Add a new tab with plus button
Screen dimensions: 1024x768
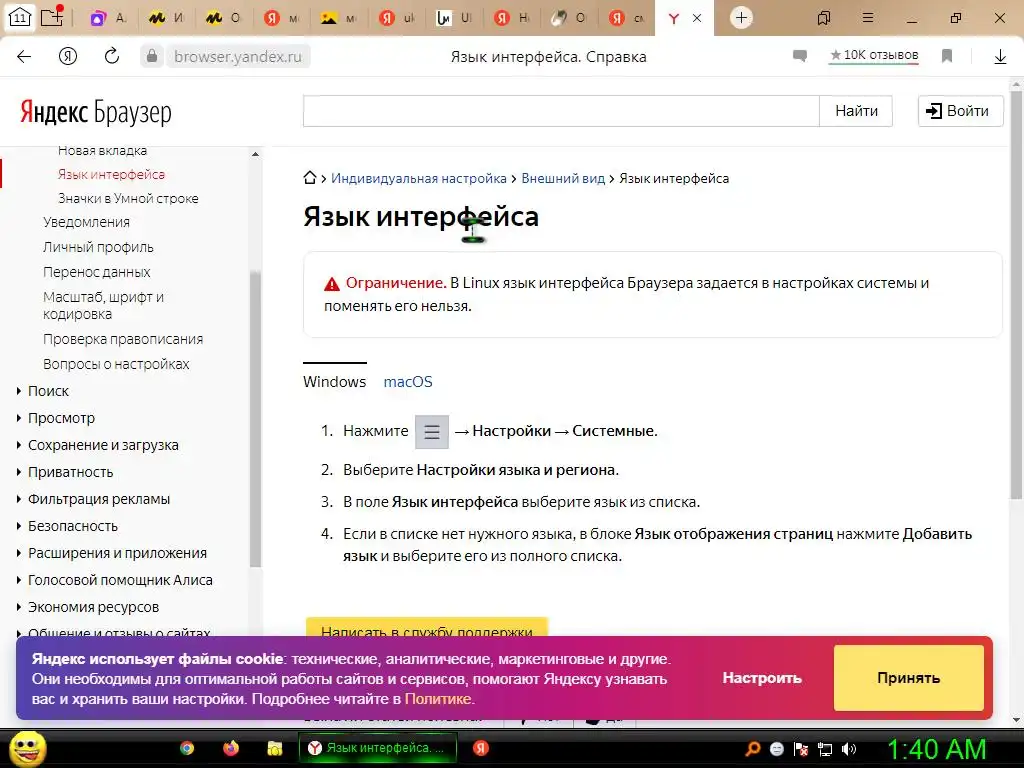(x=741, y=18)
